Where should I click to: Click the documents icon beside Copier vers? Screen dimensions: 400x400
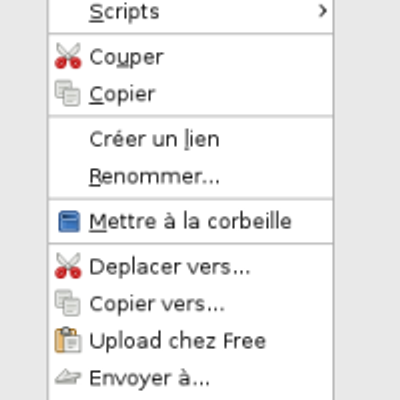coord(68,303)
